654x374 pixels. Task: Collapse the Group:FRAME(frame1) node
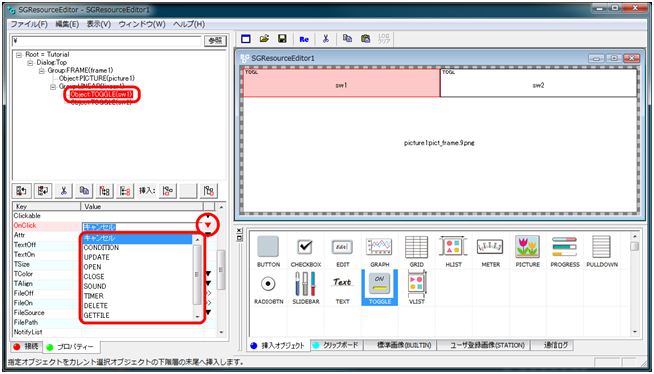pos(41,70)
